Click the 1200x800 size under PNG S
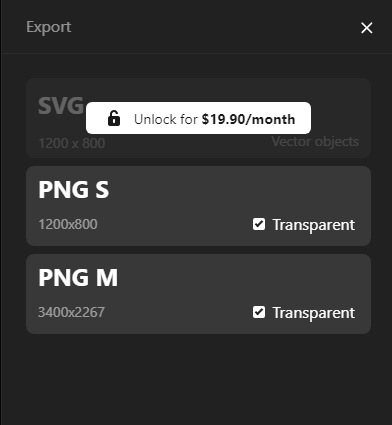This screenshot has height=425, width=392. click(68, 224)
